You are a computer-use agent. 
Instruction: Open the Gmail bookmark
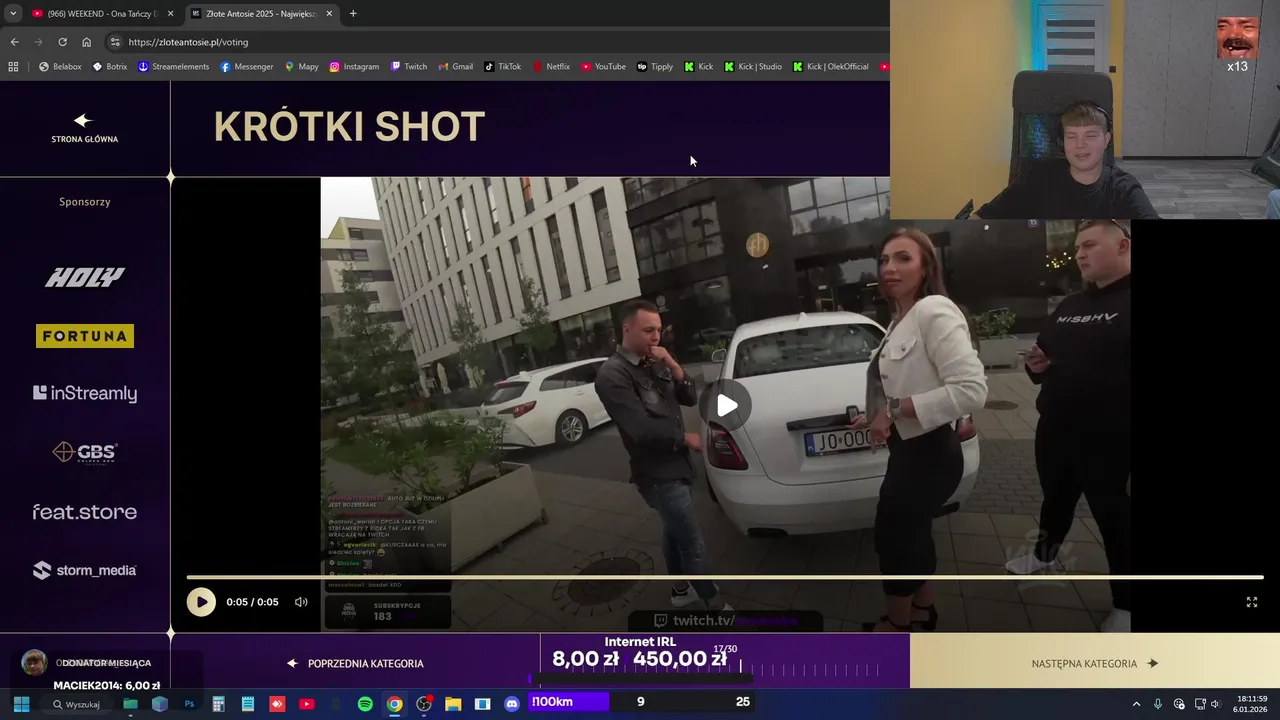pos(455,67)
